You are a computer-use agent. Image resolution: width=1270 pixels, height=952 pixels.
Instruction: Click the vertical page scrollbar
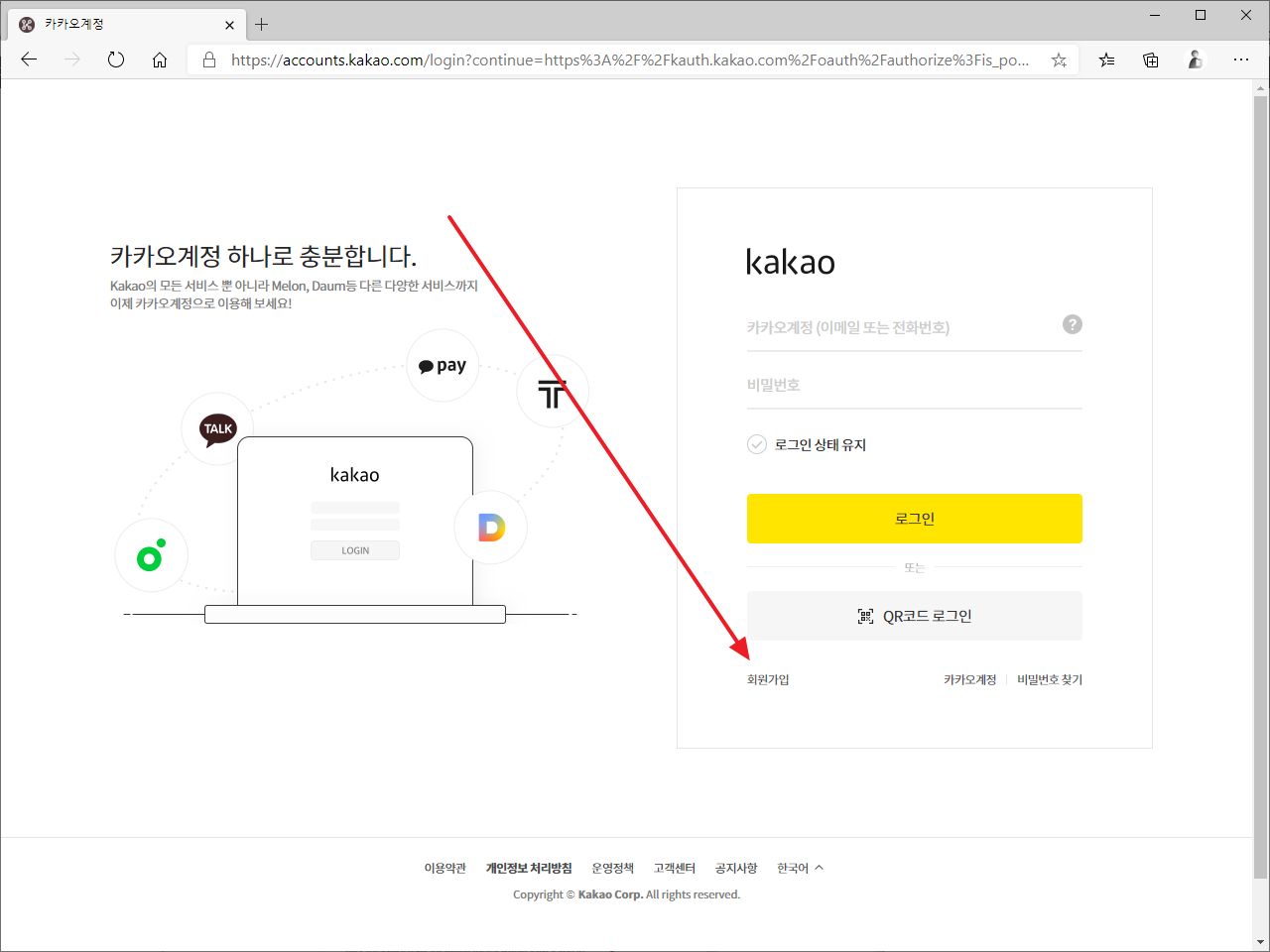1261,486
